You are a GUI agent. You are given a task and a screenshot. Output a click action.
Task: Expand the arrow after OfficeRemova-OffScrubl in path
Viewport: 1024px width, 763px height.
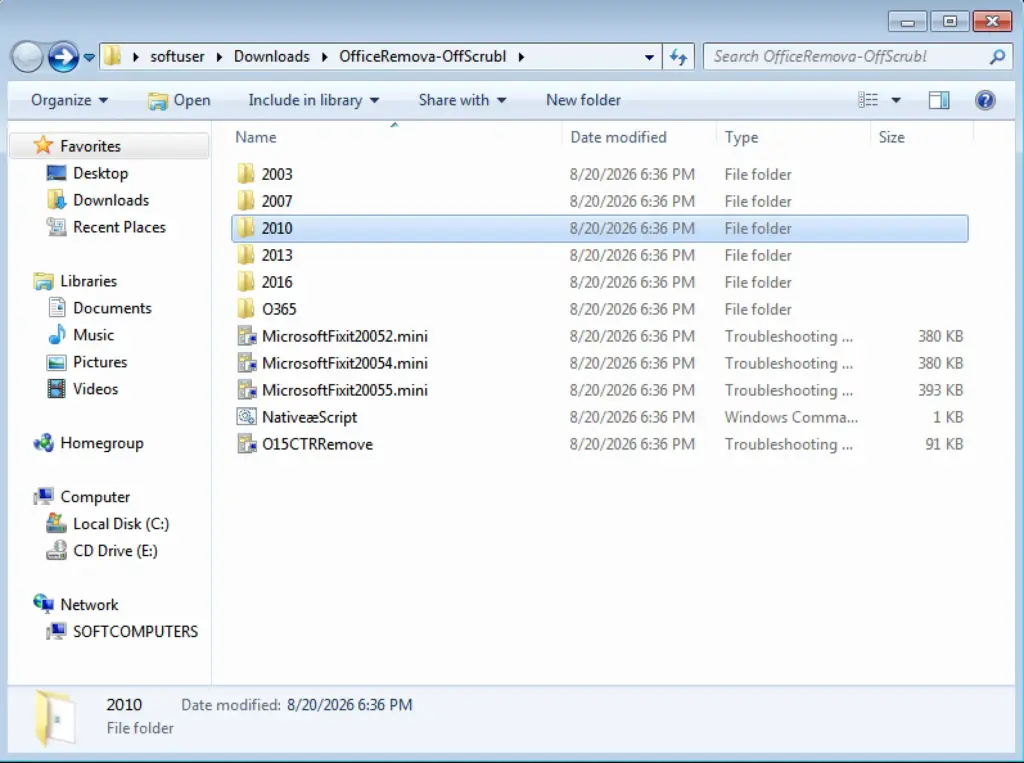(521, 57)
